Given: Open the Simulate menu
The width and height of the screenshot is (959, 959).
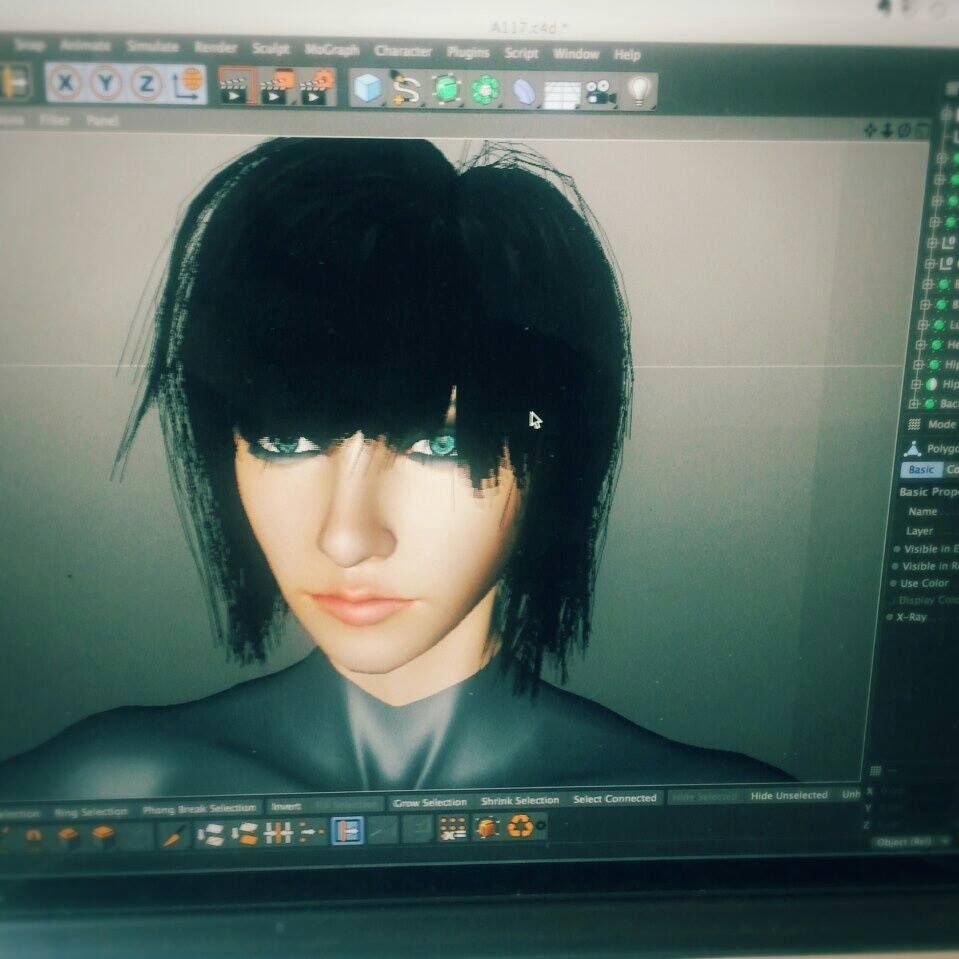Looking at the screenshot, I should [x=152, y=46].
